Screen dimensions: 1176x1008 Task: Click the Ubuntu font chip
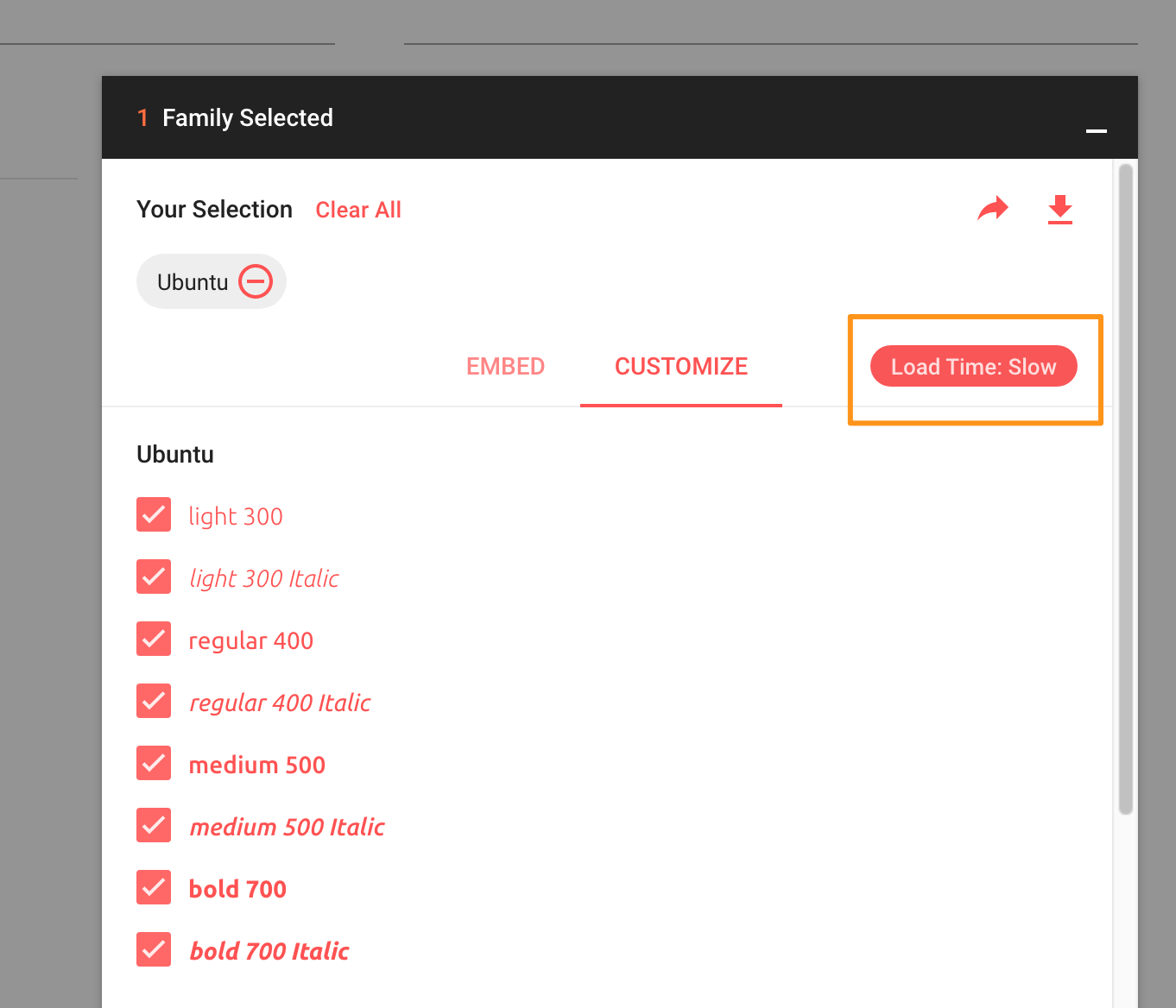(193, 282)
